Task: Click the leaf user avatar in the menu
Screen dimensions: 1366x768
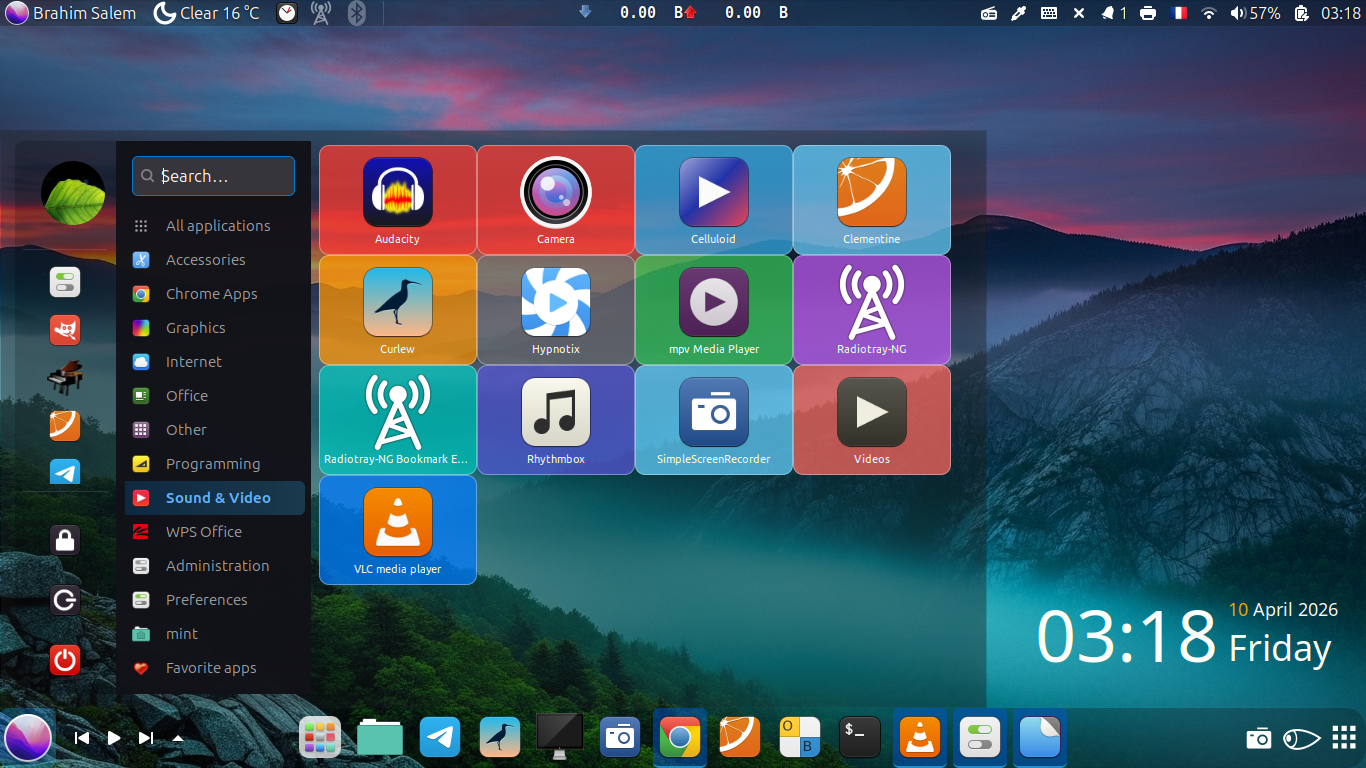Action: pos(73,193)
